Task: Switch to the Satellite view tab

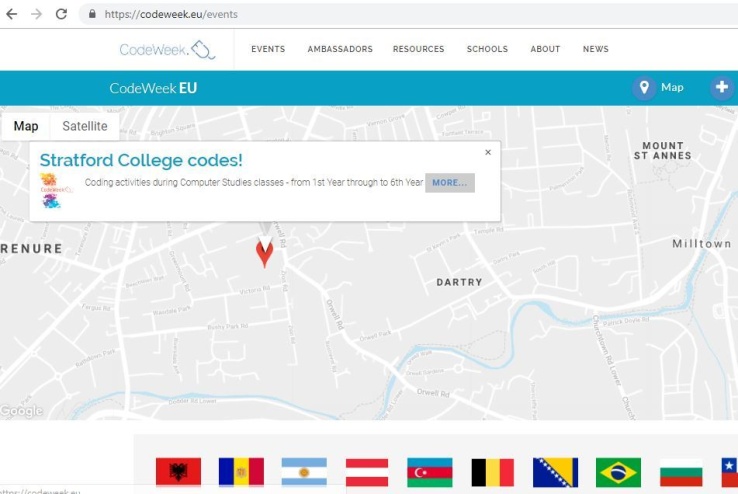Action: click(x=85, y=126)
